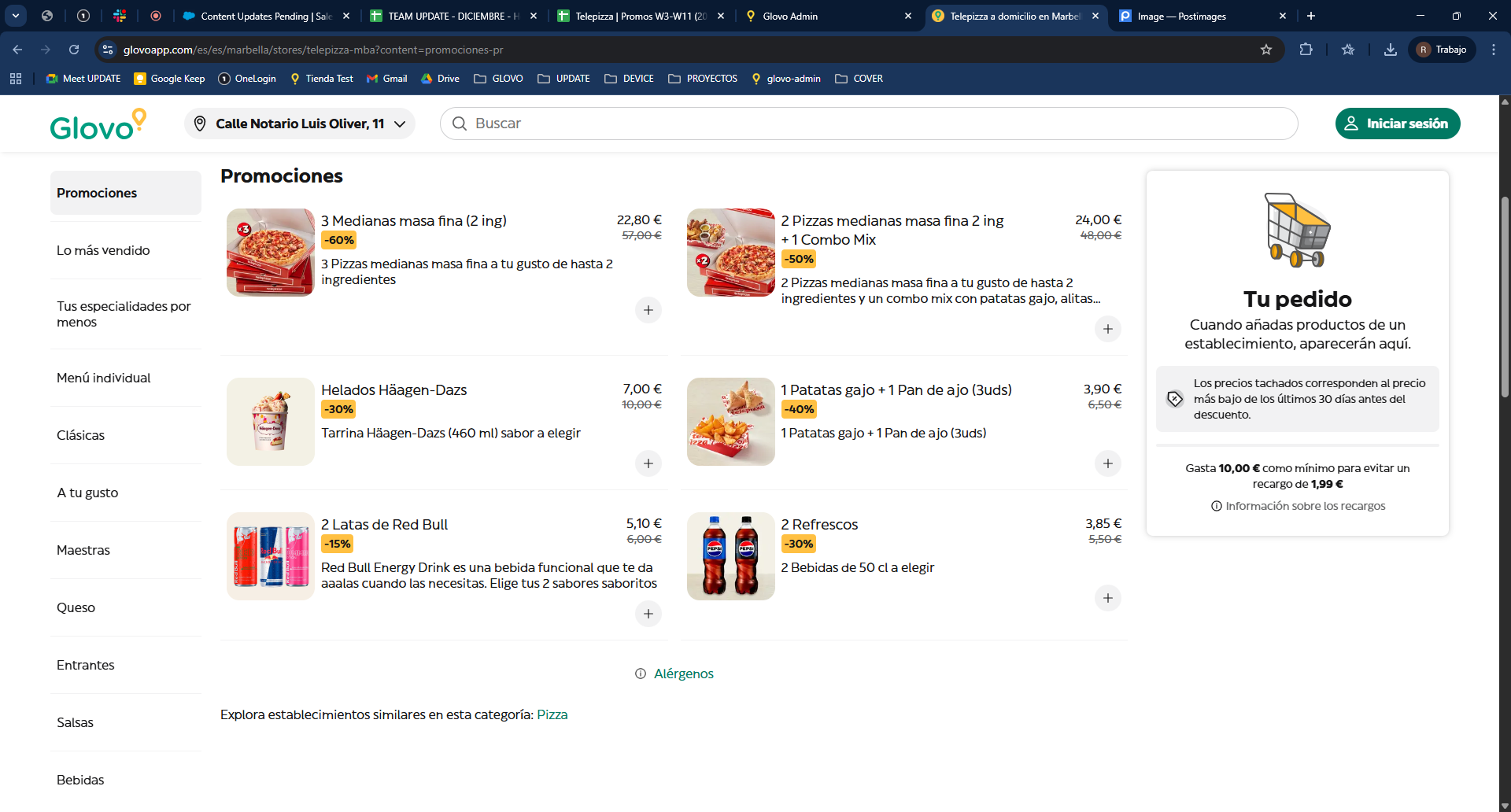This screenshot has width=1511, height=812.
Task: Open the apps grid in bookmarks bar
Action: [x=16, y=79]
